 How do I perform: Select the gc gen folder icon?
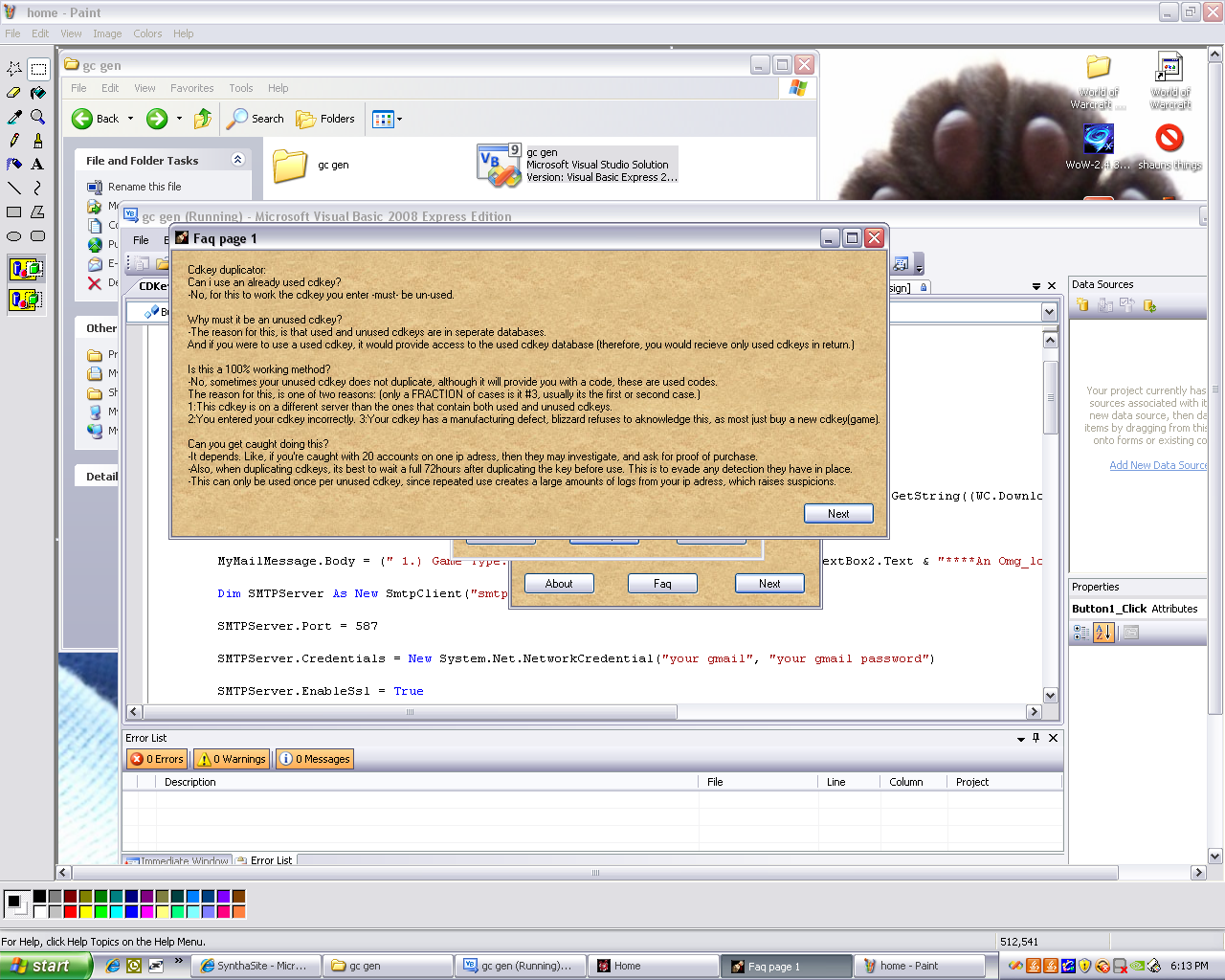click(290, 166)
